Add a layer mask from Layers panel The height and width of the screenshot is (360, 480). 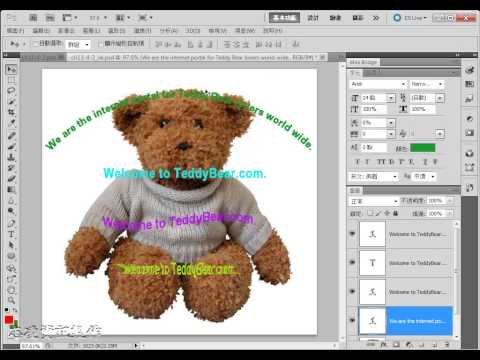pos(396,344)
